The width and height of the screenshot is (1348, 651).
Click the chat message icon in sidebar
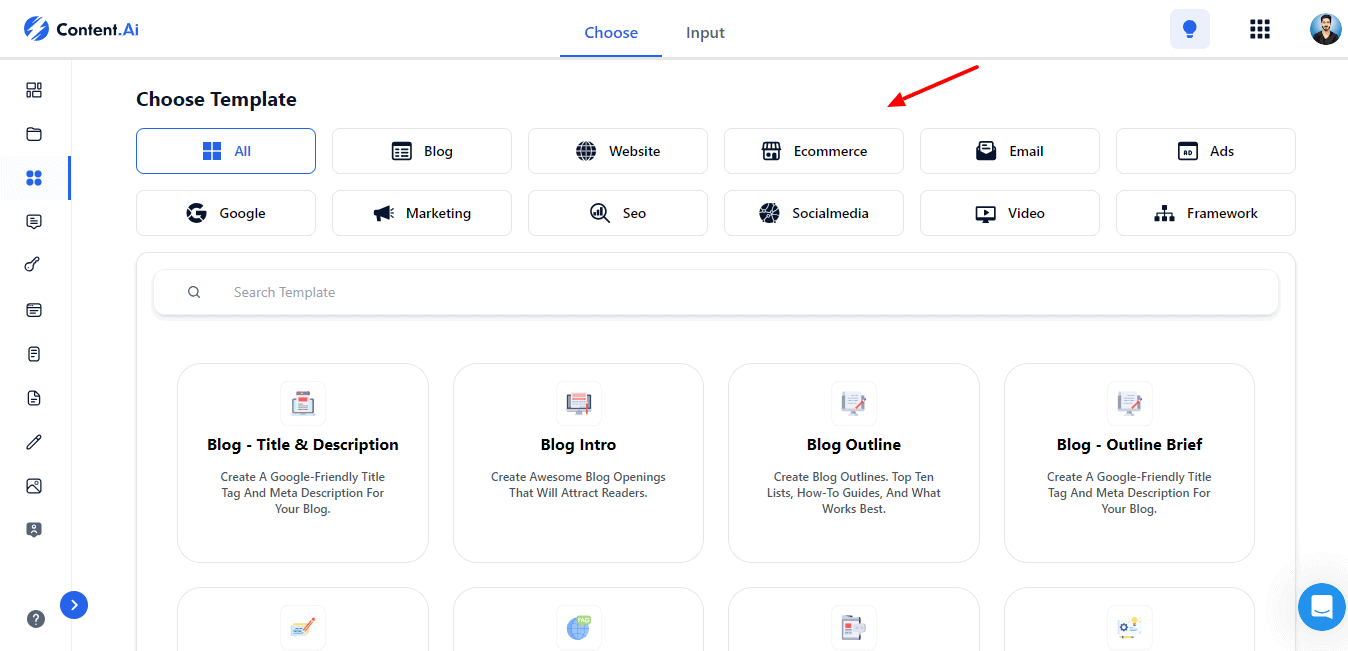(34, 222)
